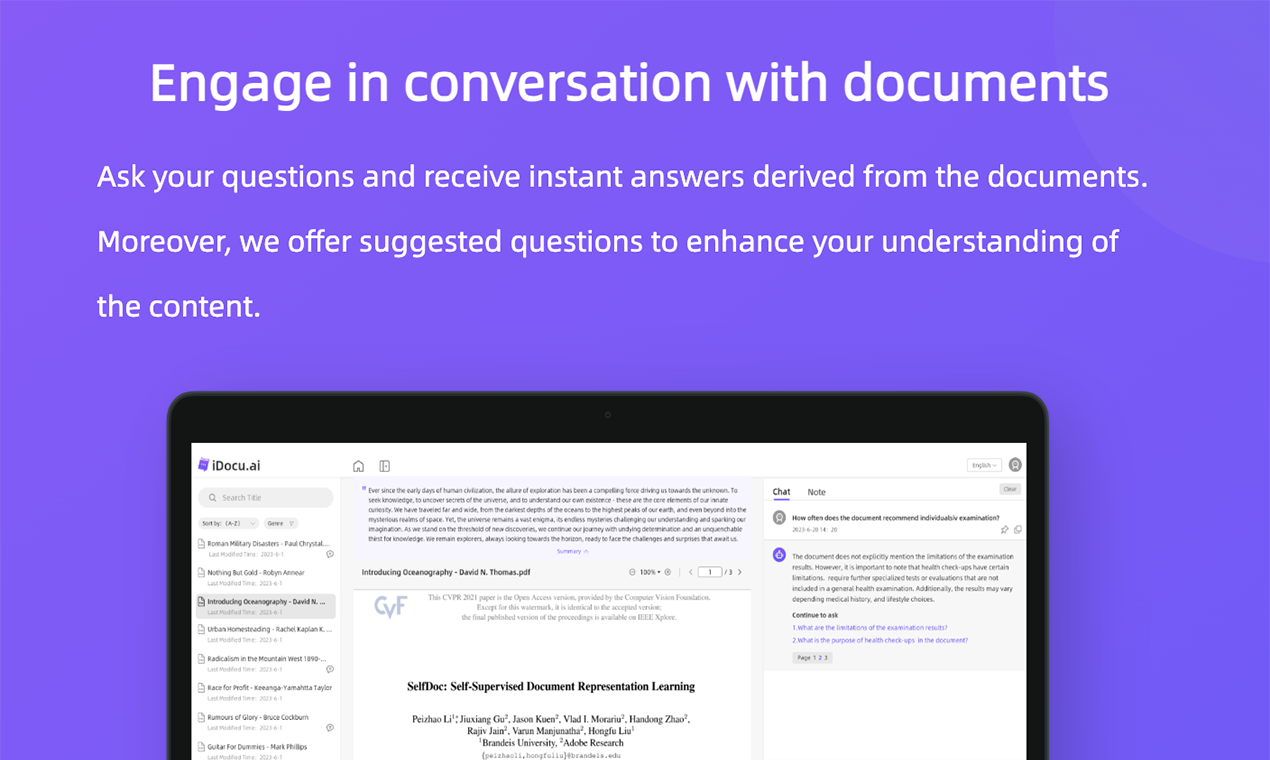Image resolution: width=1270 pixels, height=760 pixels.
Task: Jump to source page 2 link
Action: [x=821, y=658]
